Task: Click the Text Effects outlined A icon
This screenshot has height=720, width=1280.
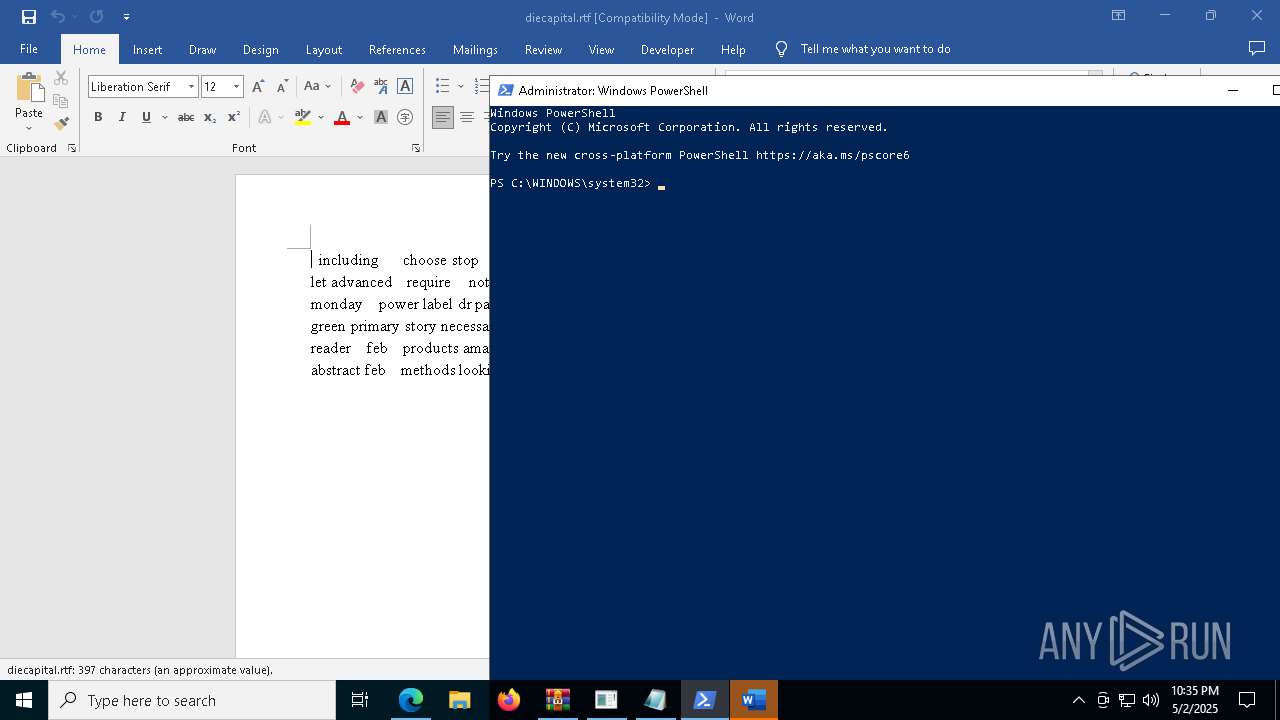Action: tap(264, 117)
